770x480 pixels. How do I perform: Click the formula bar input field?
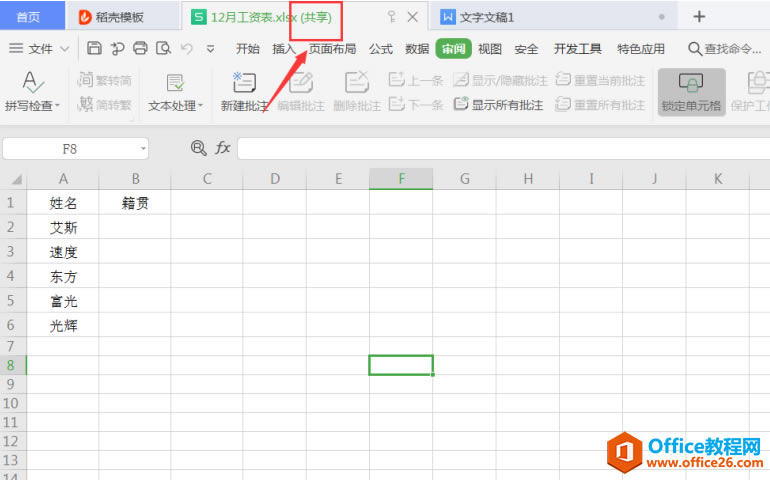coord(503,148)
